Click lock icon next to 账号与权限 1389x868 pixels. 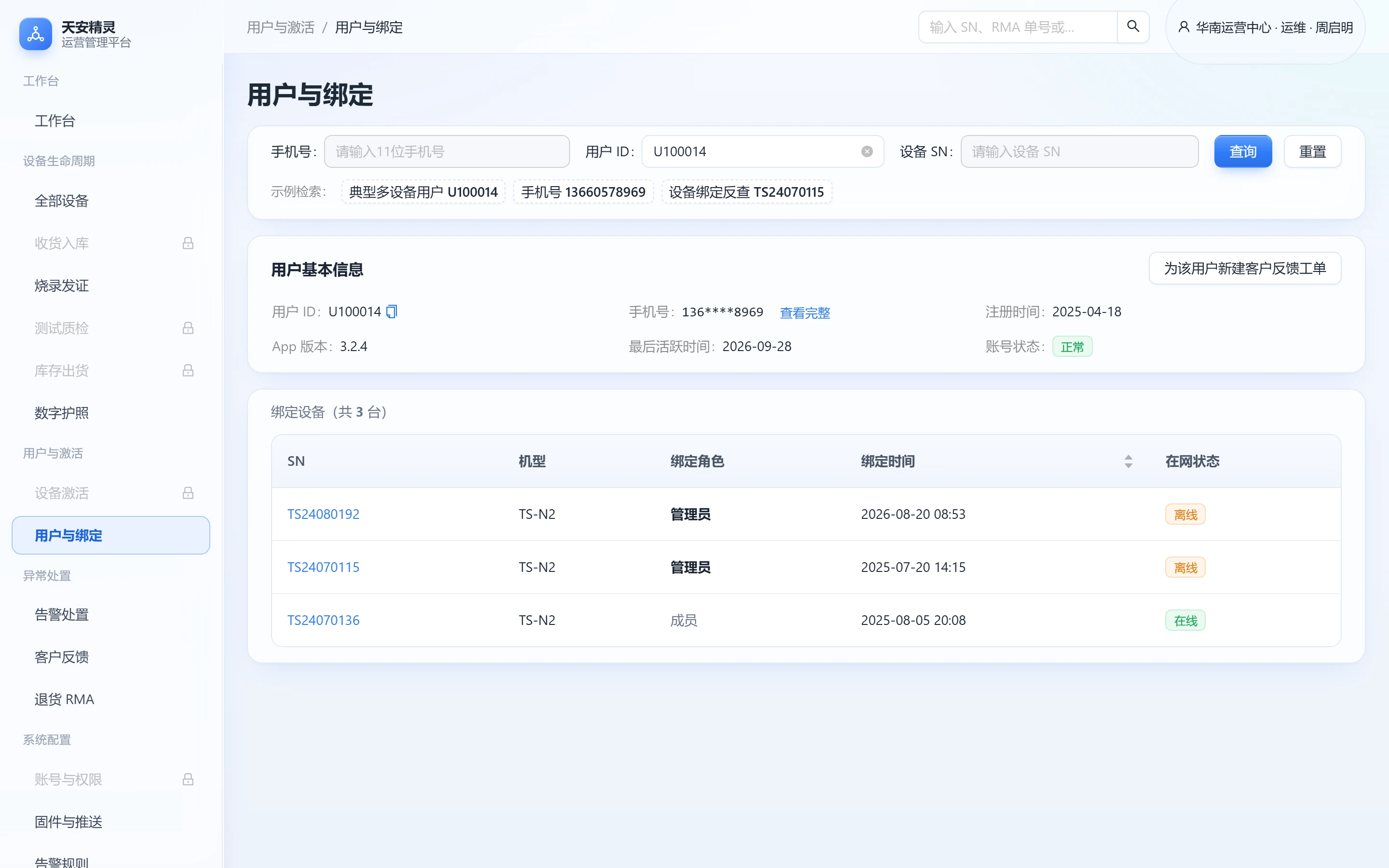pyautogui.click(x=188, y=780)
